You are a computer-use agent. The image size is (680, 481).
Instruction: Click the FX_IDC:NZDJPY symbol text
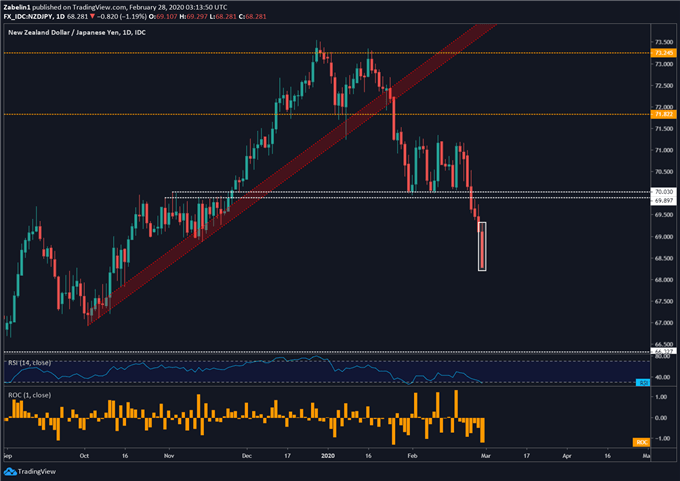(x=28, y=16)
